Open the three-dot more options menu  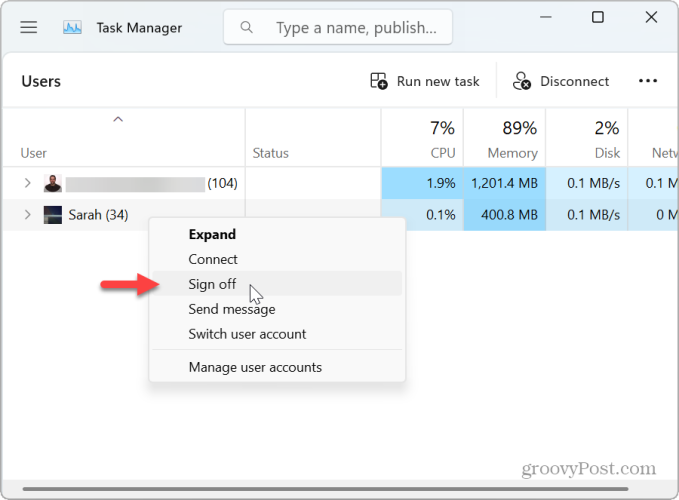point(648,81)
